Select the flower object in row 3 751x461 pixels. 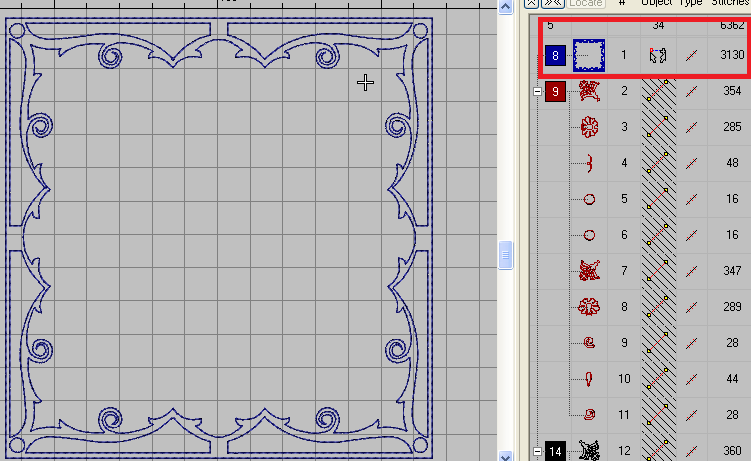589,127
